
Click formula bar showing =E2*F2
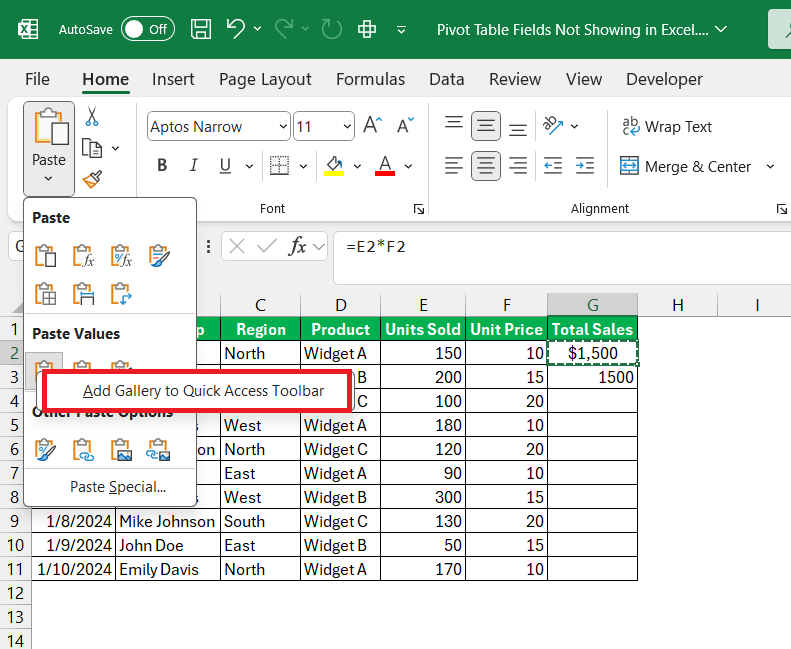(562, 258)
